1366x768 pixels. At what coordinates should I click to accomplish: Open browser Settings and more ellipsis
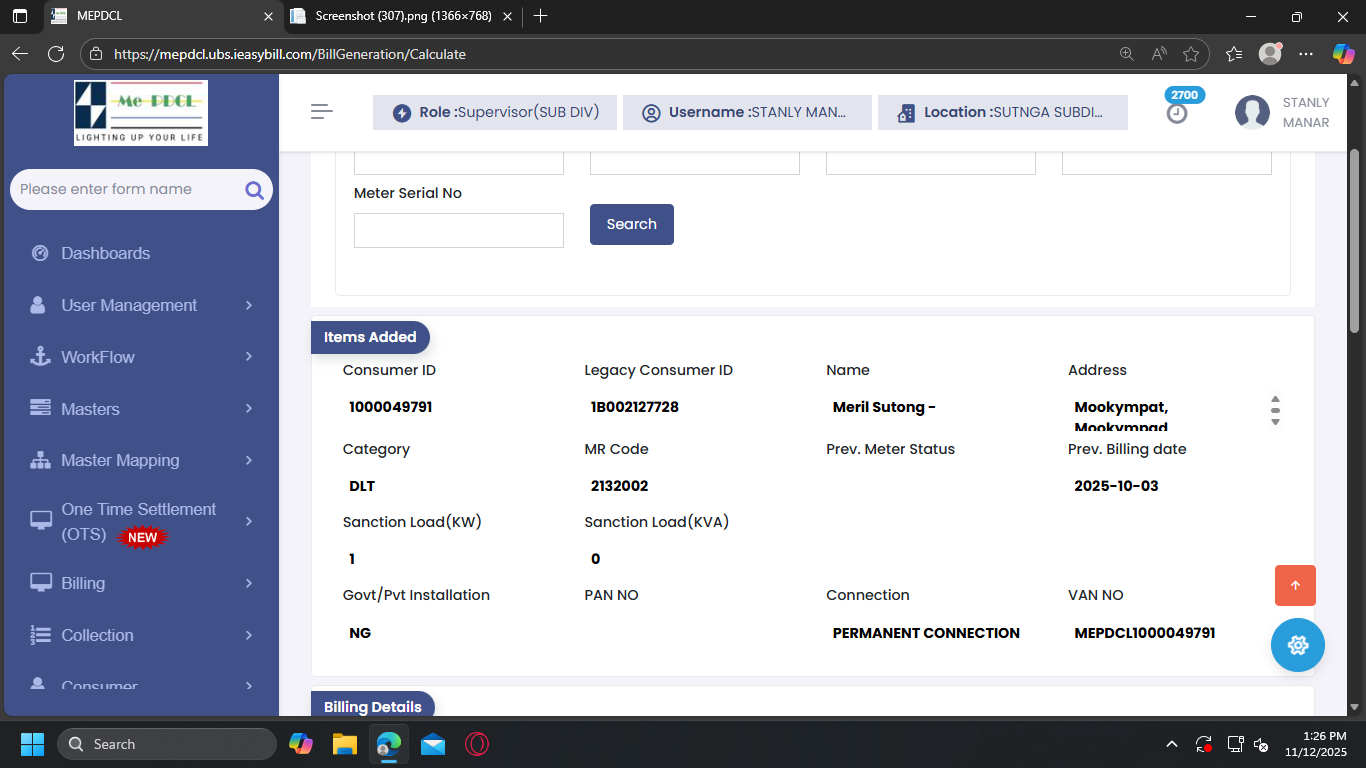[1306, 54]
